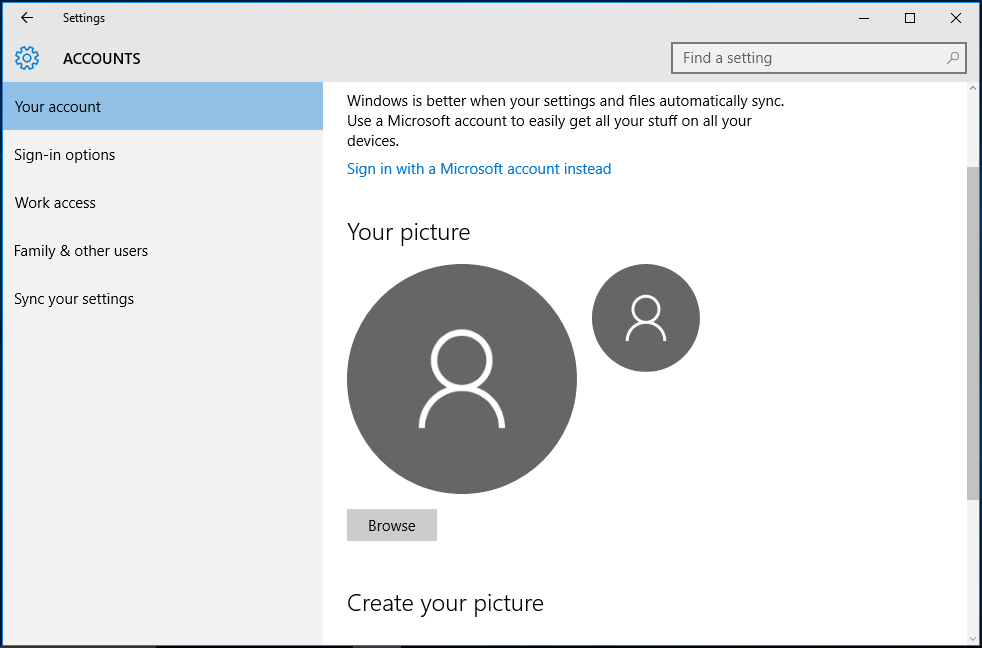Open Sign-in options
Viewport: 982px width, 648px height.
(x=163, y=155)
